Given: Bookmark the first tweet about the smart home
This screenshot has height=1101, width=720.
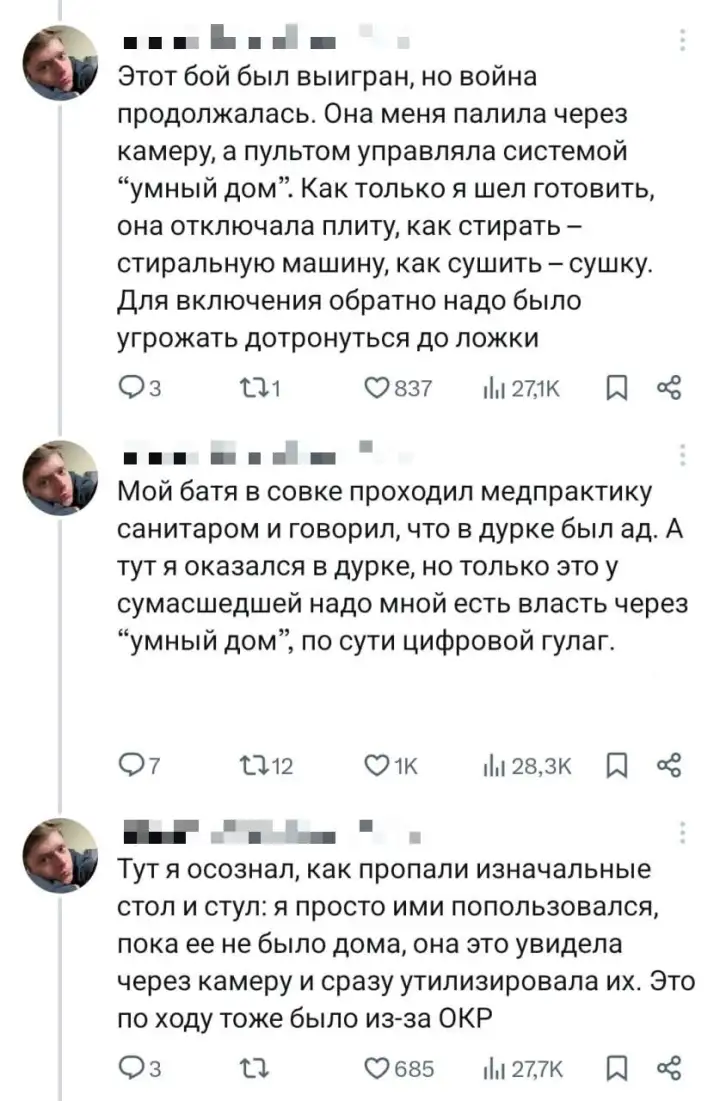Looking at the screenshot, I should pos(617,389).
